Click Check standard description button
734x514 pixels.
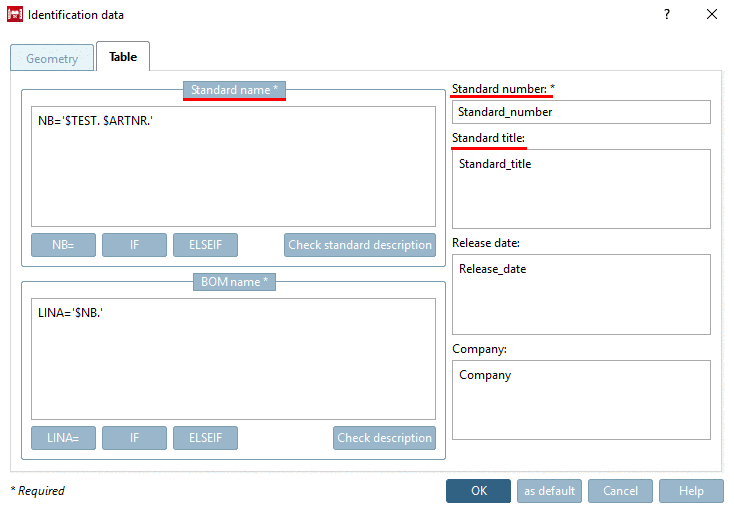(360, 245)
